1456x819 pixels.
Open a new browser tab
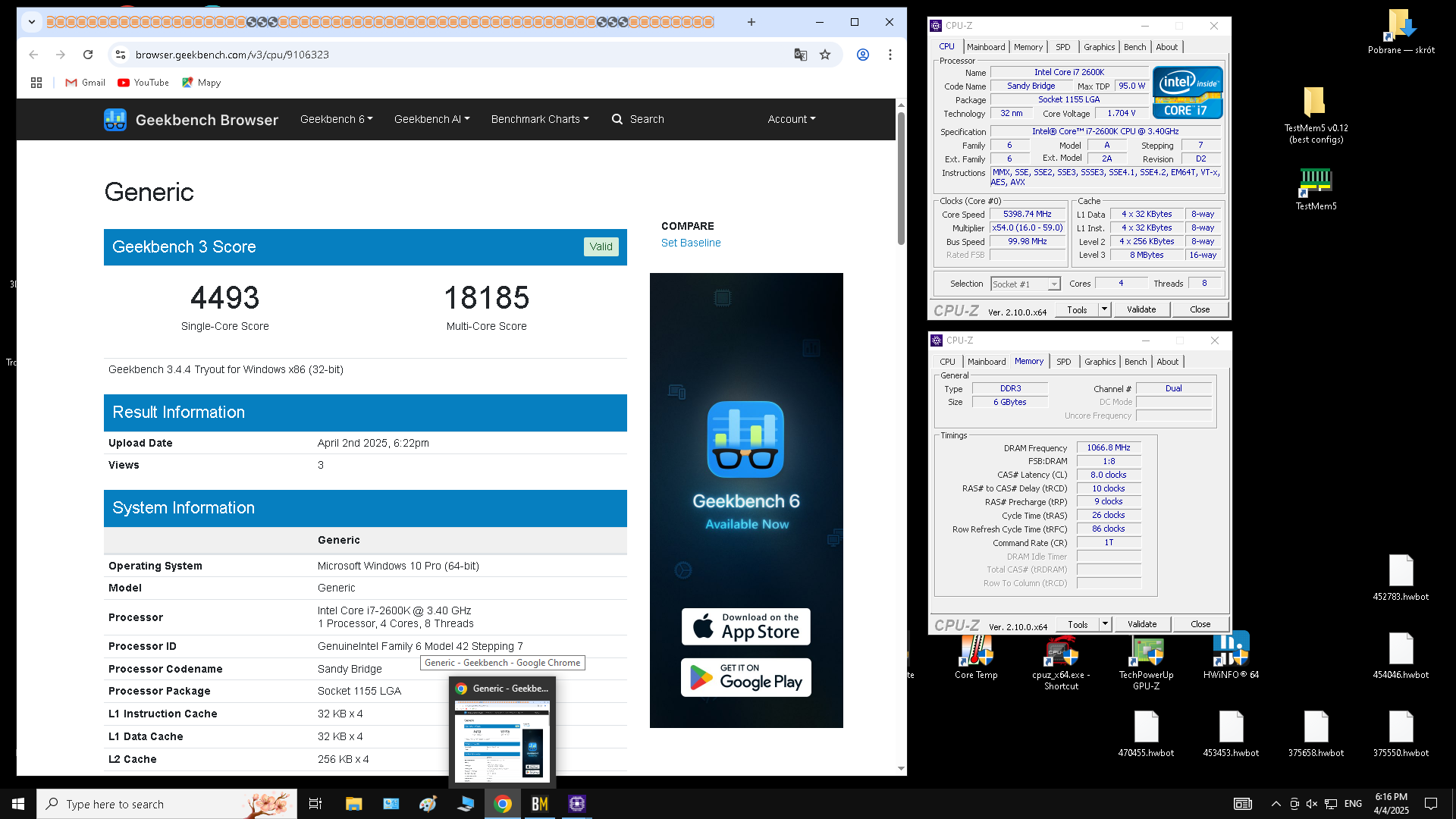point(752,22)
